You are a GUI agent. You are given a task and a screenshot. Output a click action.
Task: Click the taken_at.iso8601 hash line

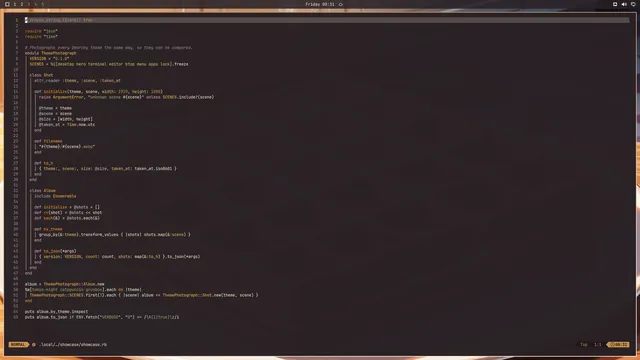click(108, 169)
